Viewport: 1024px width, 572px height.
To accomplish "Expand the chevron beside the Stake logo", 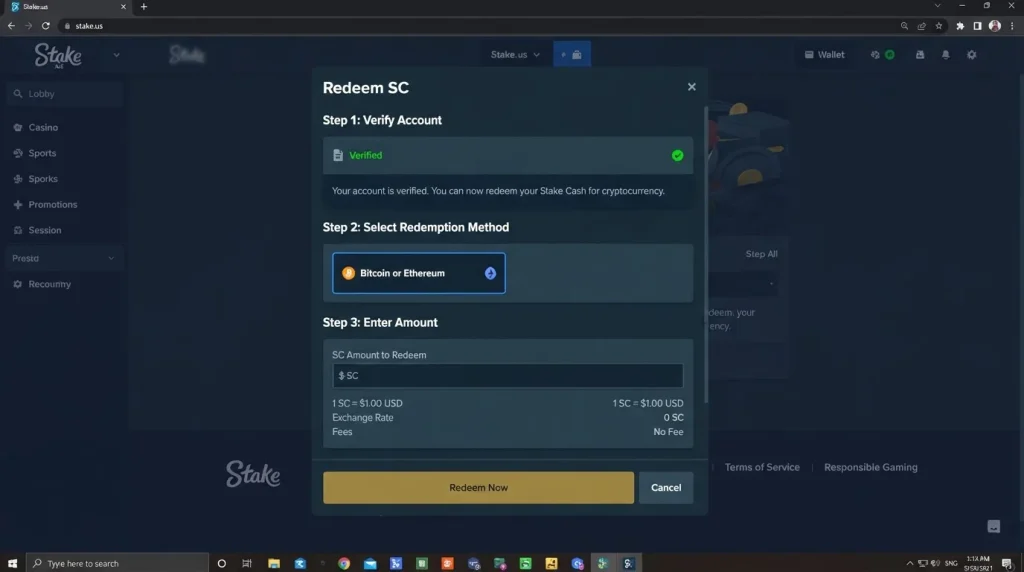I will coord(116,56).
